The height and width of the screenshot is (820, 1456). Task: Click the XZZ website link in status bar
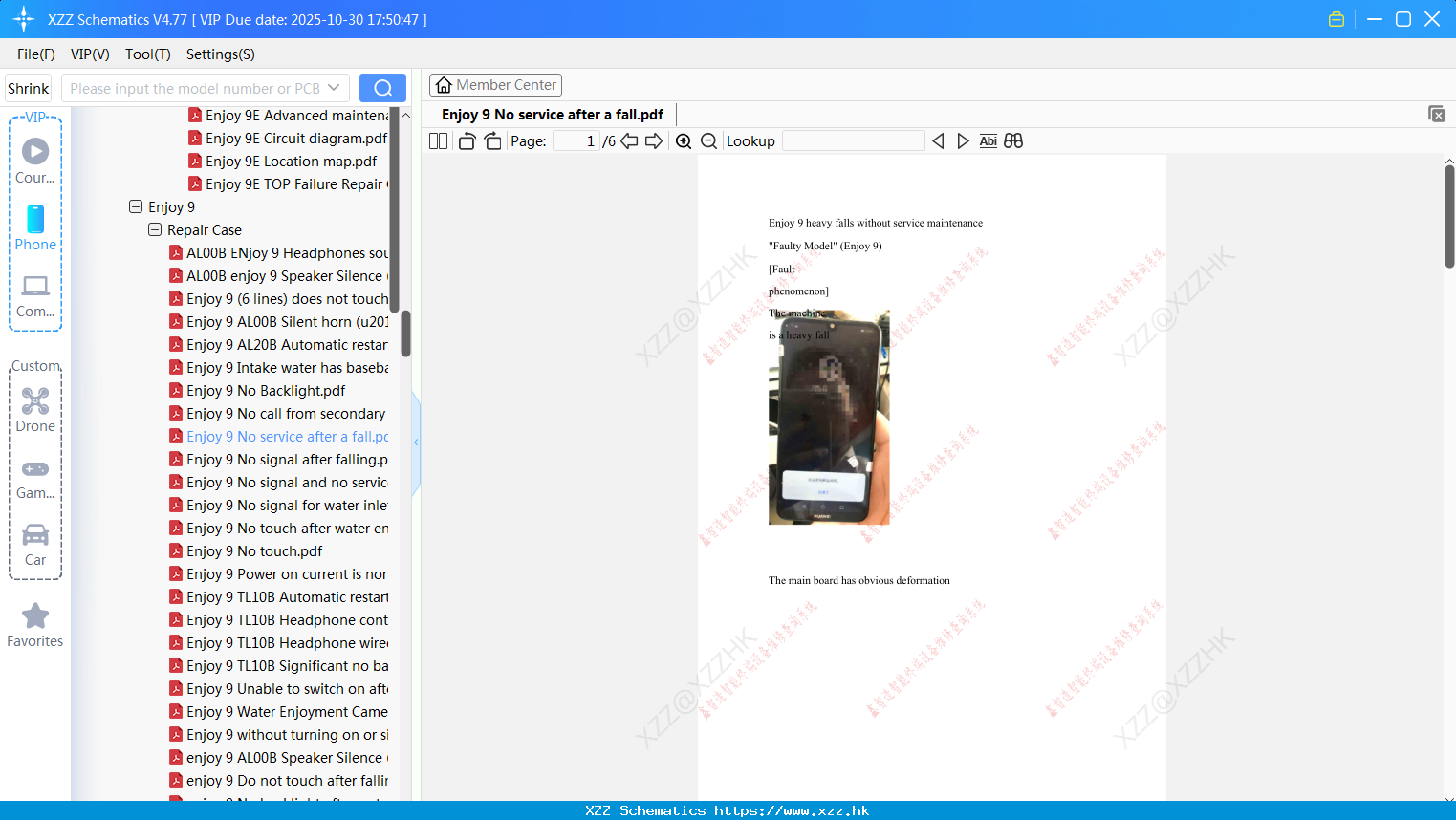pyautogui.click(x=792, y=810)
